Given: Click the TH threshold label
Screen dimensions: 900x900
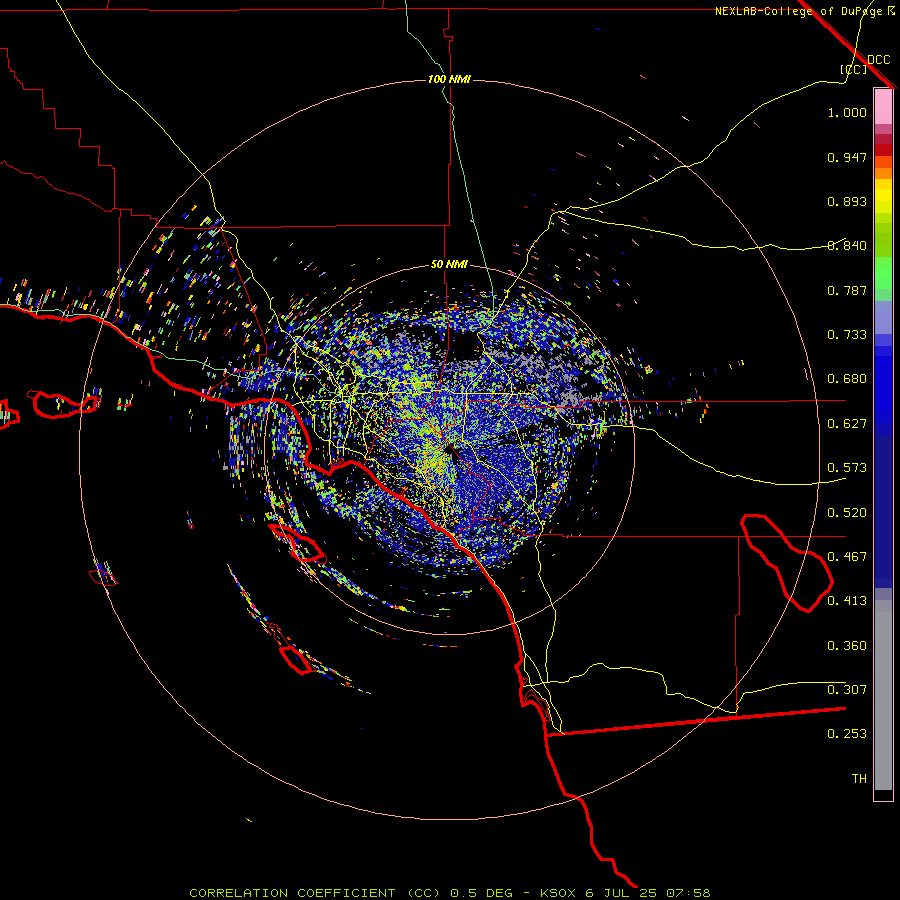Looking at the screenshot, I should click(859, 779).
